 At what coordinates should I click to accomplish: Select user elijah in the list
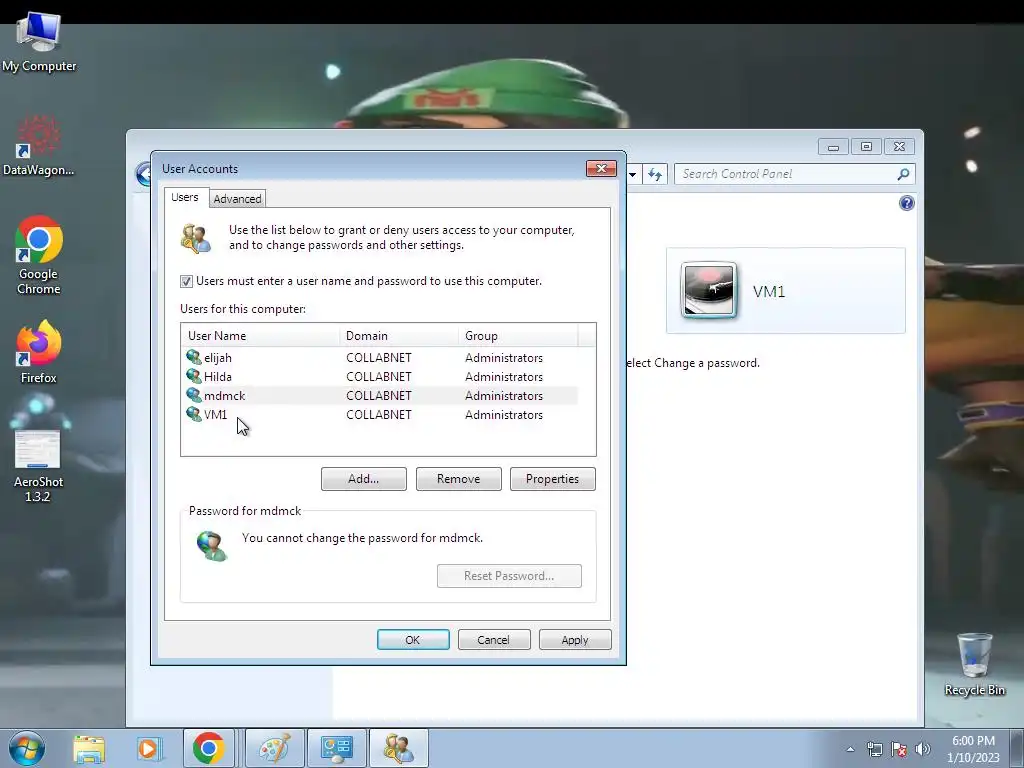click(379, 358)
